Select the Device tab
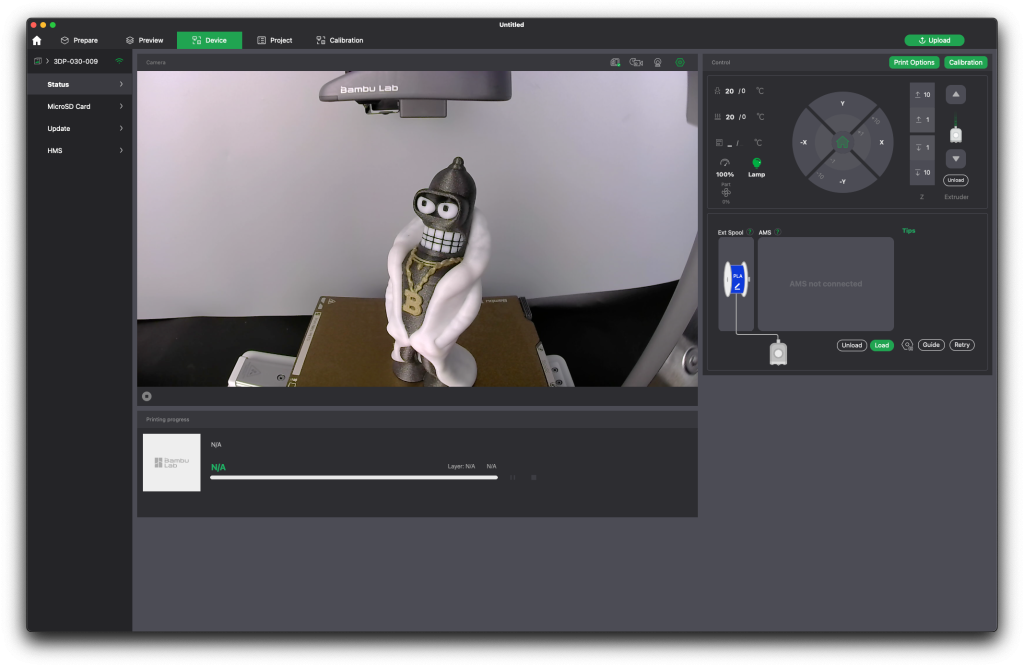 tap(210, 41)
